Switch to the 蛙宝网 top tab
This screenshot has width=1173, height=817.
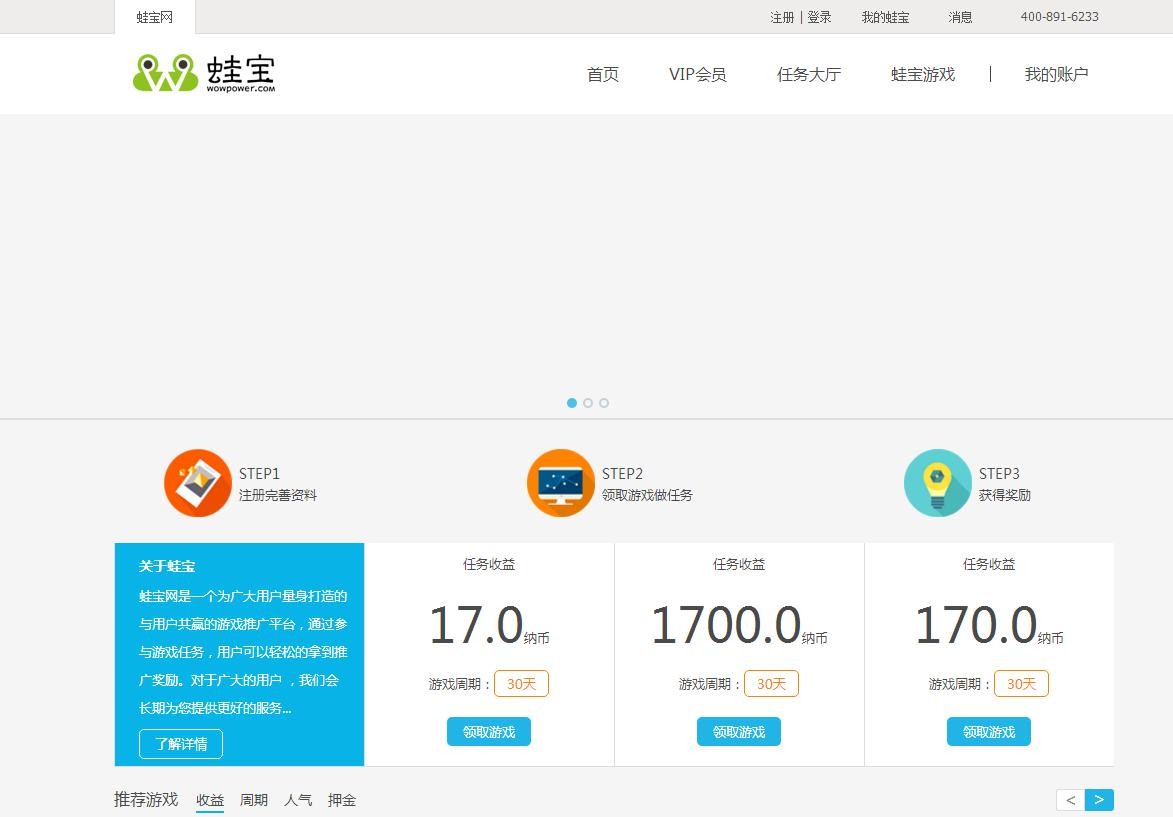coord(155,17)
